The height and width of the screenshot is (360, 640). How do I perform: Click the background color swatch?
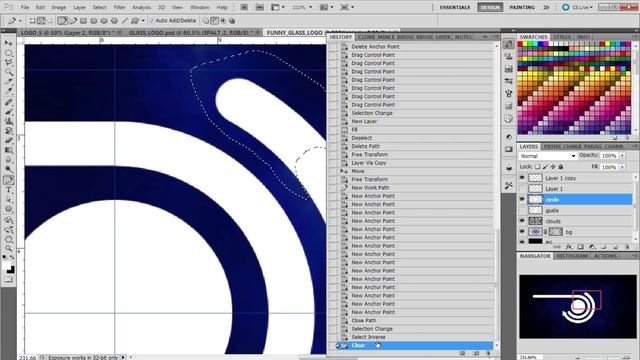coord(11,270)
